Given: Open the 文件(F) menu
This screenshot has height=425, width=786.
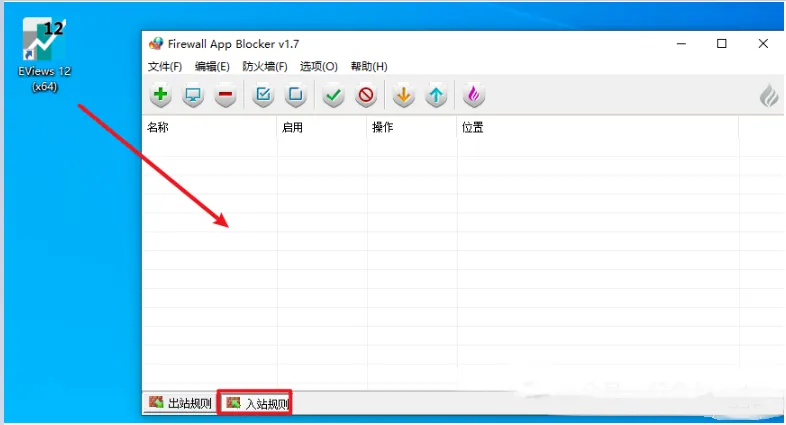Looking at the screenshot, I should coord(164,66).
